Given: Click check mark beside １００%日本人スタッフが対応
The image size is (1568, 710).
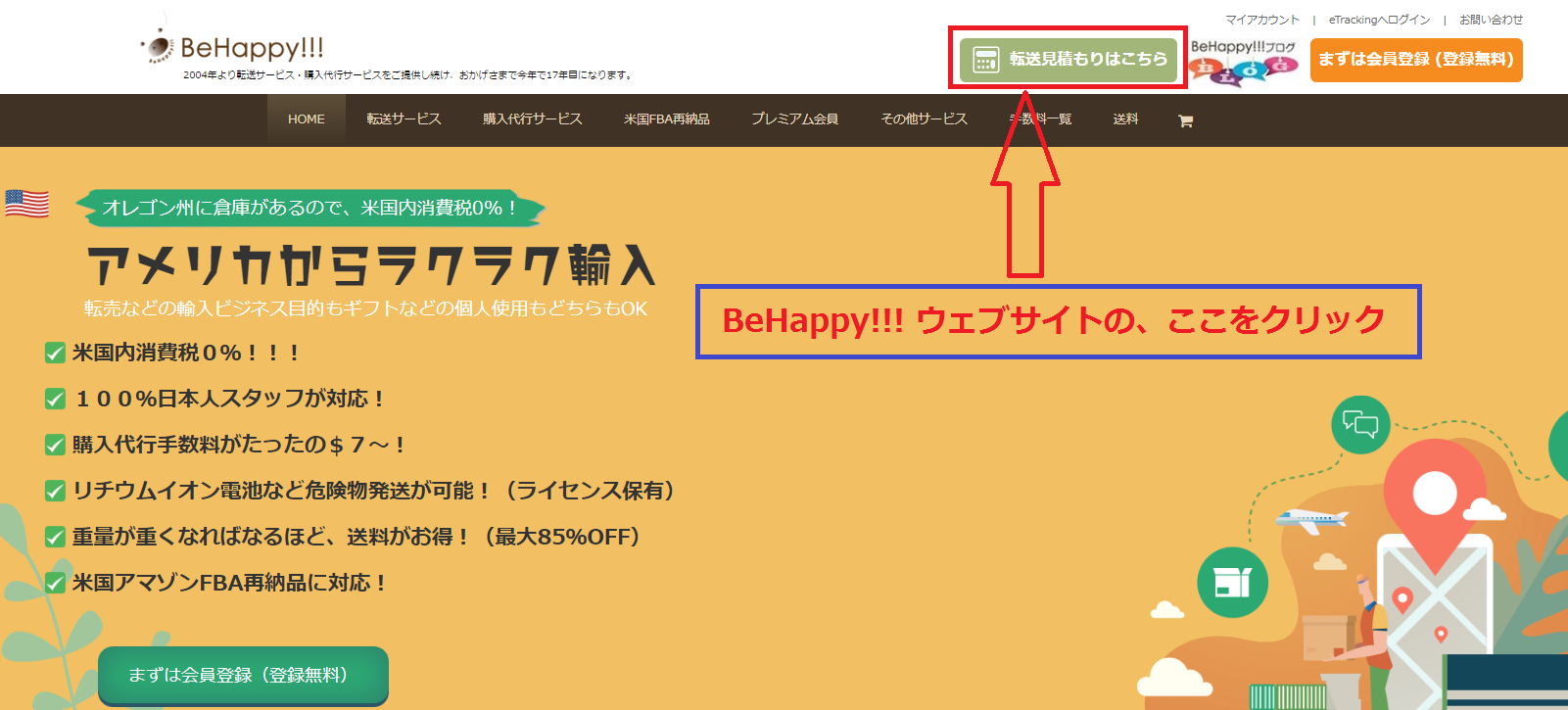Looking at the screenshot, I should (x=55, y=399).
